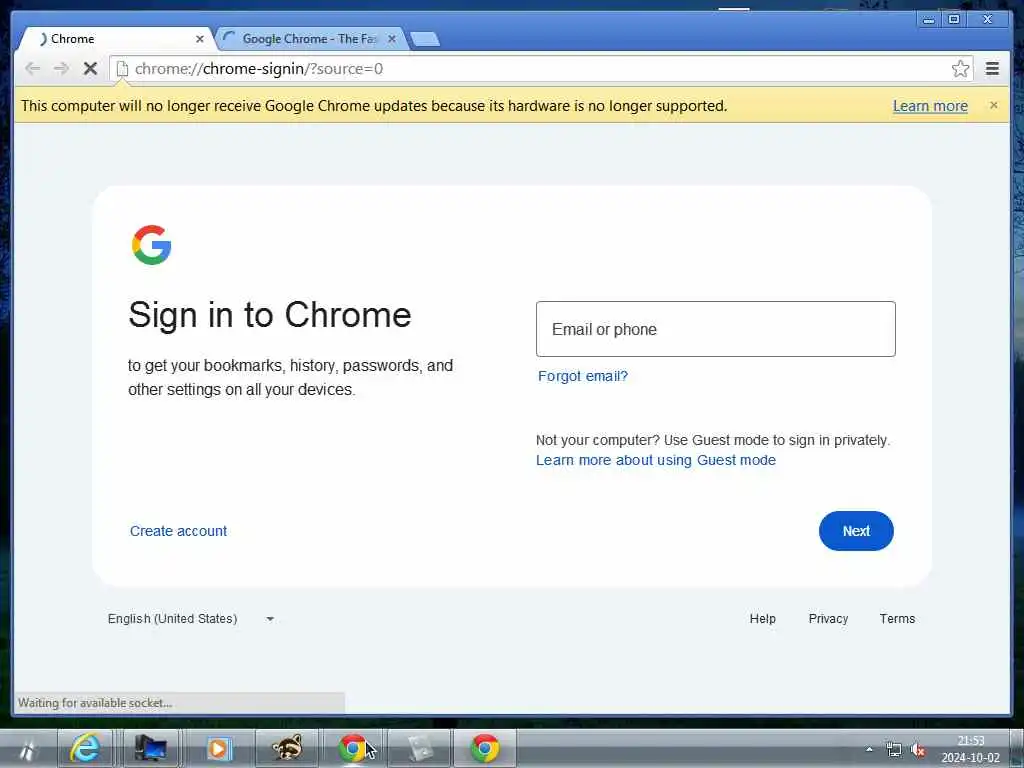Open the Privacy footer link
This screenshot has width=1024, height=768.
tap(828, 618)
